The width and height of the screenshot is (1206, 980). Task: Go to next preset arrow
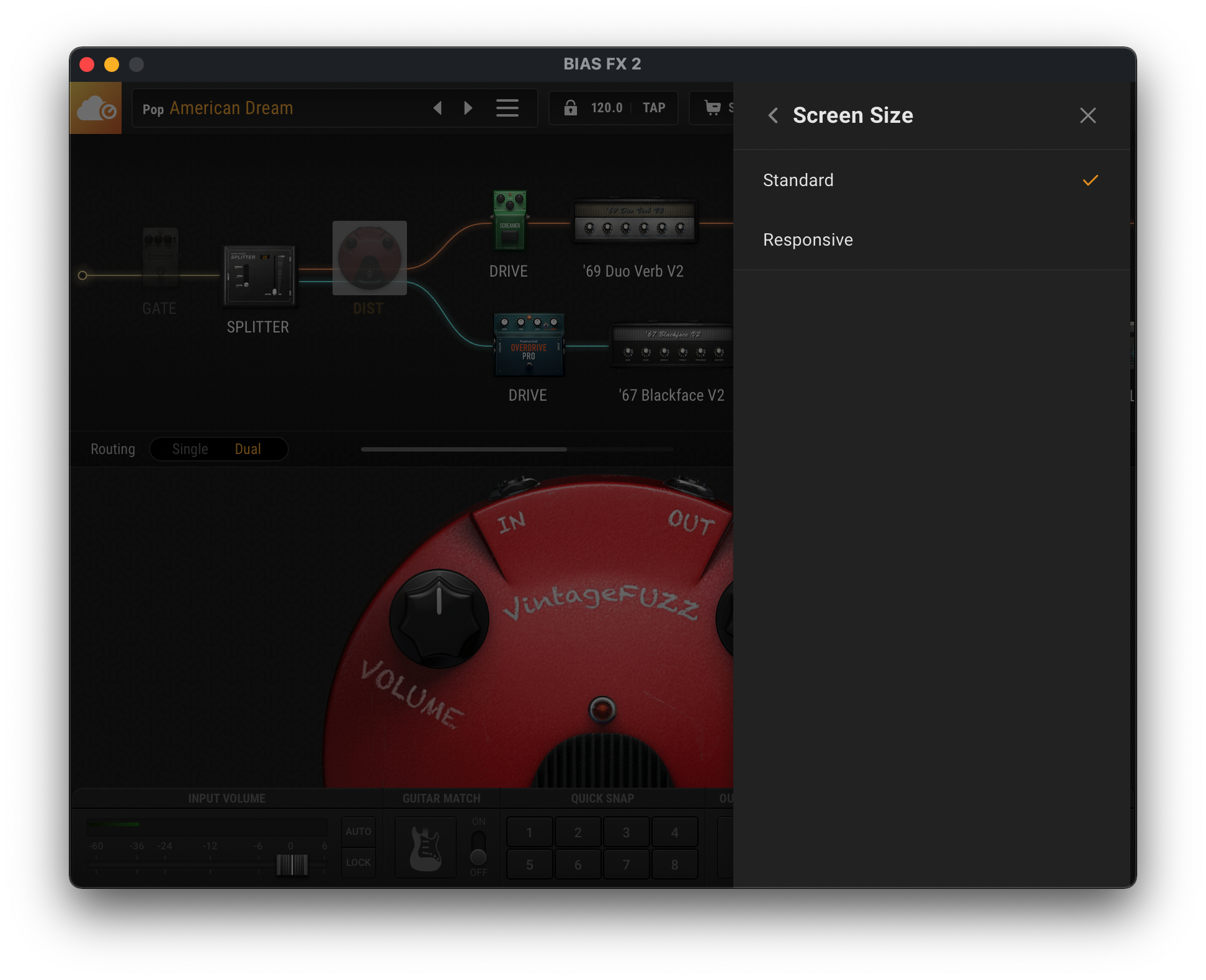(x=468, y=108)
